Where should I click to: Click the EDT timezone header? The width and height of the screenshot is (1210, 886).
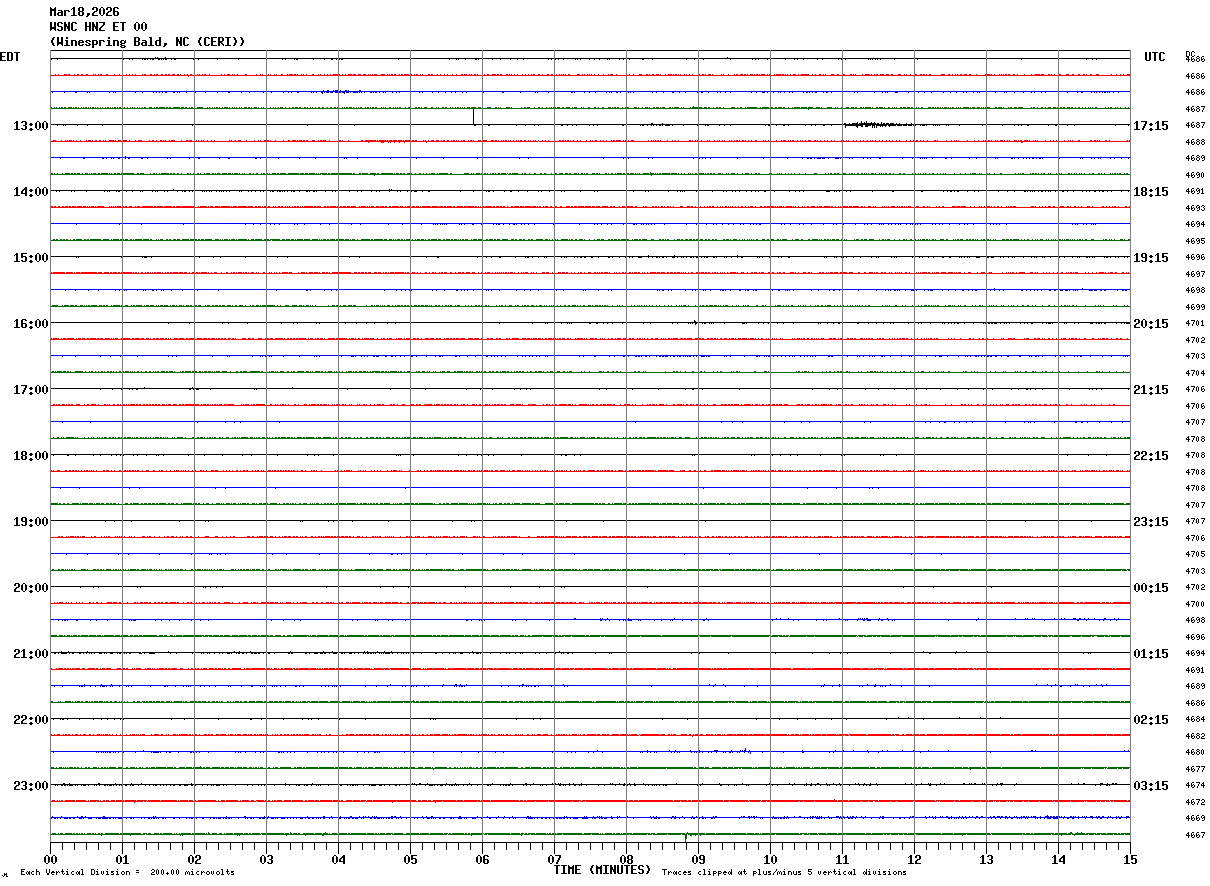10,57
